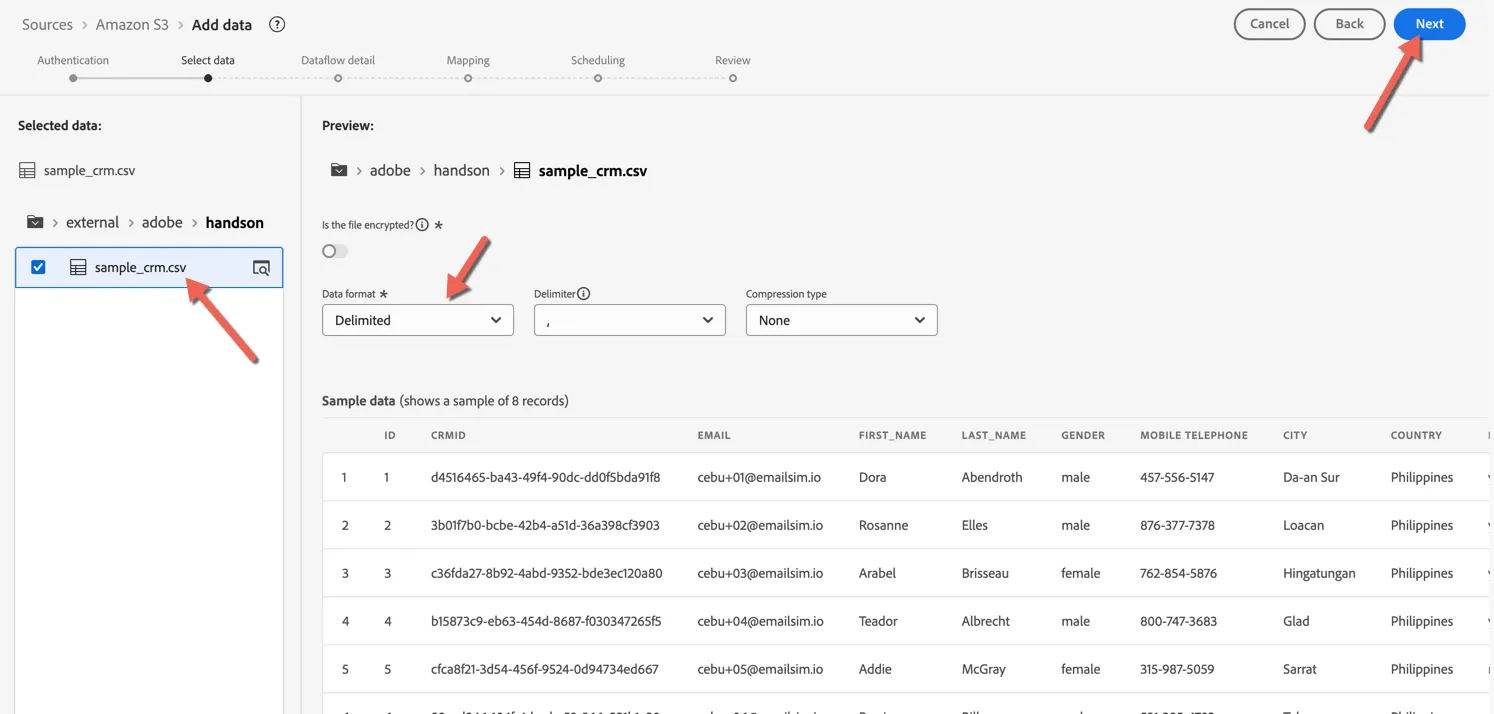Open the Compression type dropdown
This screenshot has width=1494, height=714.
pyautogui.click(x=842, y=320)
